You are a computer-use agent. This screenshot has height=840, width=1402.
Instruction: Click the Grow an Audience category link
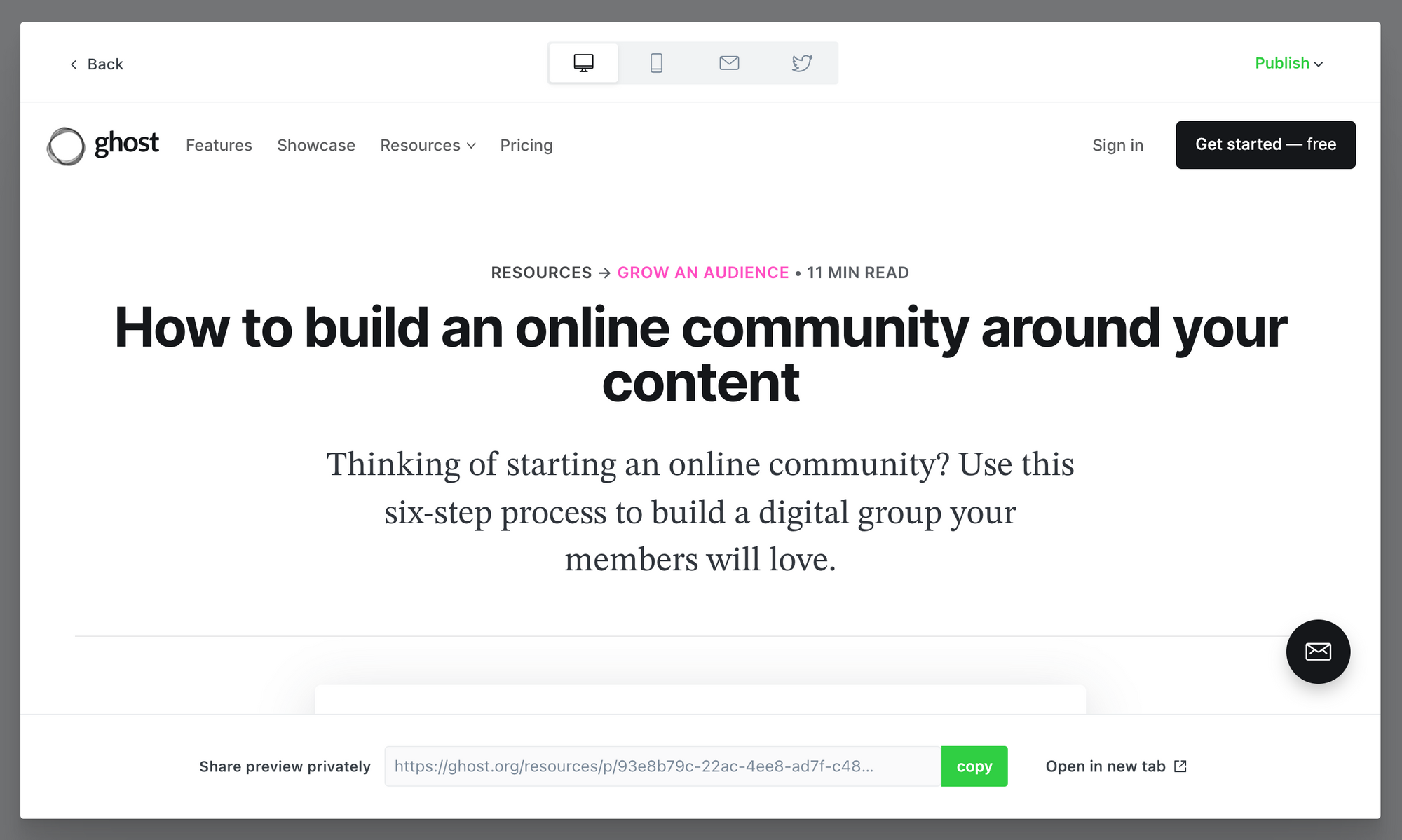point(703,273)
